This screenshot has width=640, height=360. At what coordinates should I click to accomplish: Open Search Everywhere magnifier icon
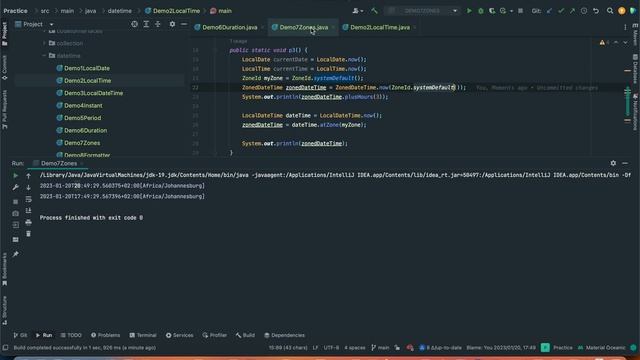click(610, 11)
